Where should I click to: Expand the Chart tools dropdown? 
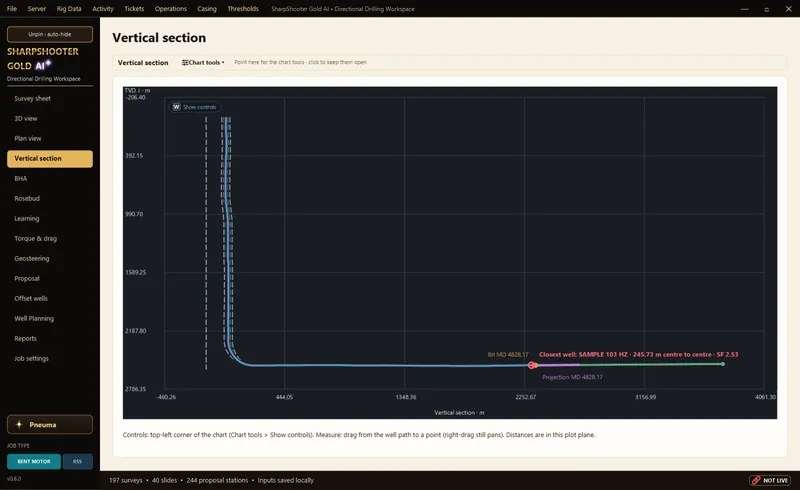(203, 63)
